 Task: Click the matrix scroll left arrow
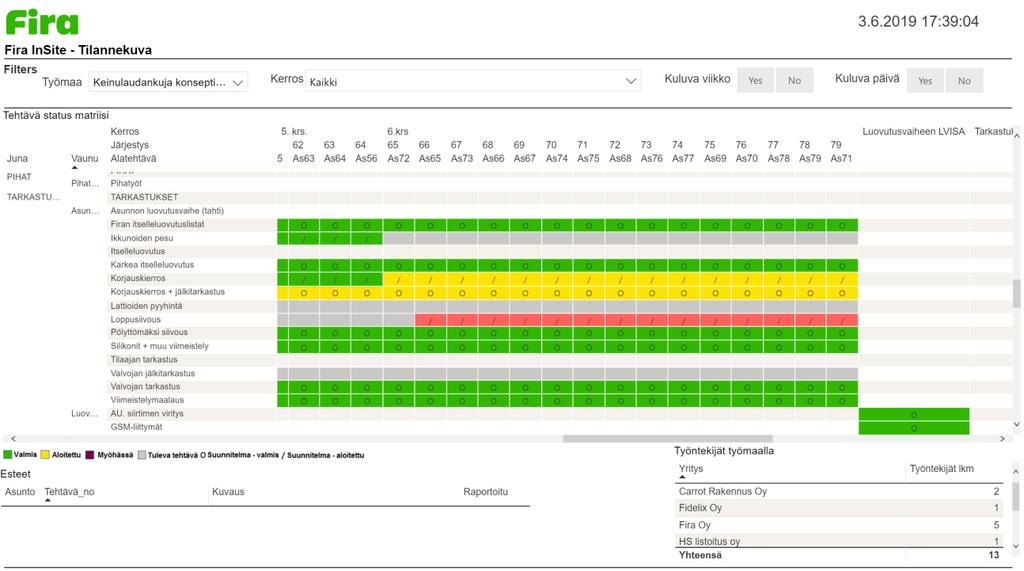pyautogui.click(x=13, y=439)
